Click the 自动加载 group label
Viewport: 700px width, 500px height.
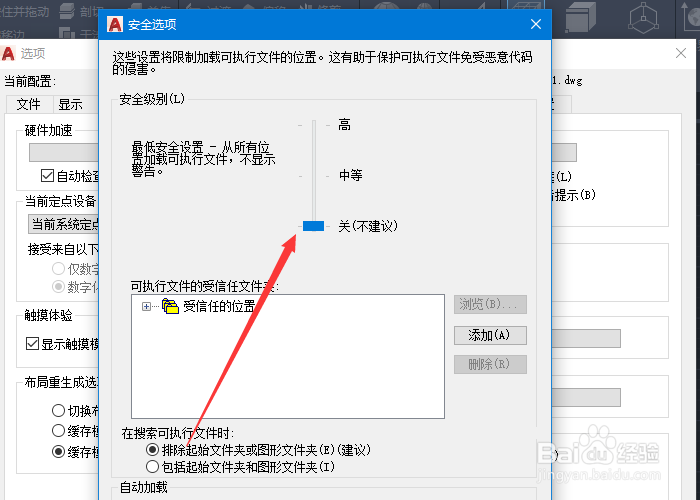tap(144, 487)
